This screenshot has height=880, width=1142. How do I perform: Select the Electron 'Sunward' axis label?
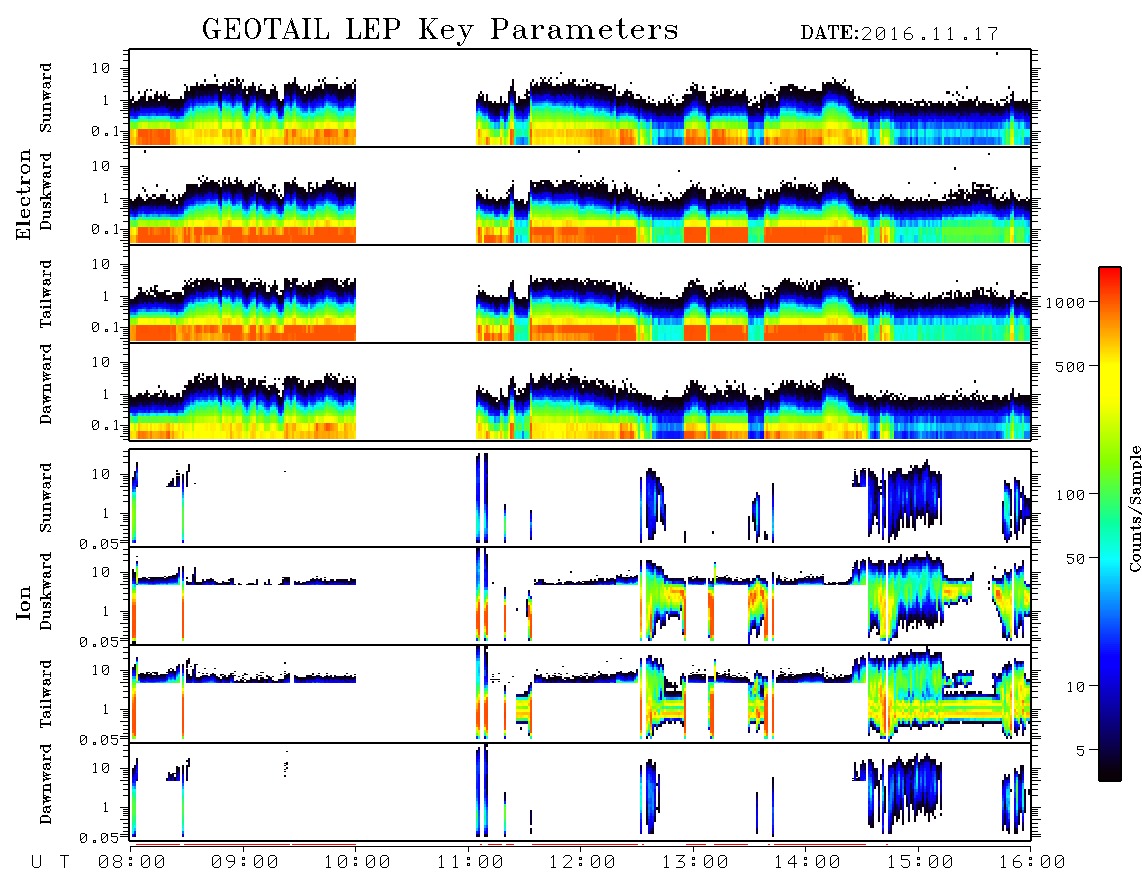[x=46, y=98]
